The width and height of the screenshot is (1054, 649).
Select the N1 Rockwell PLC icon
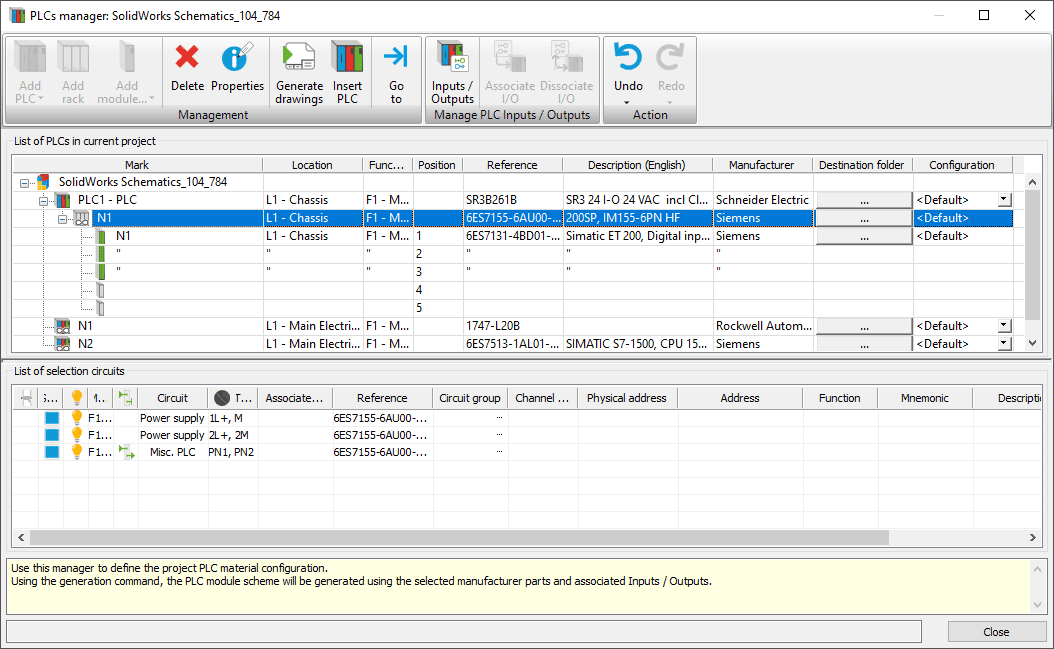pyautogui.click(x=63, y=326)
